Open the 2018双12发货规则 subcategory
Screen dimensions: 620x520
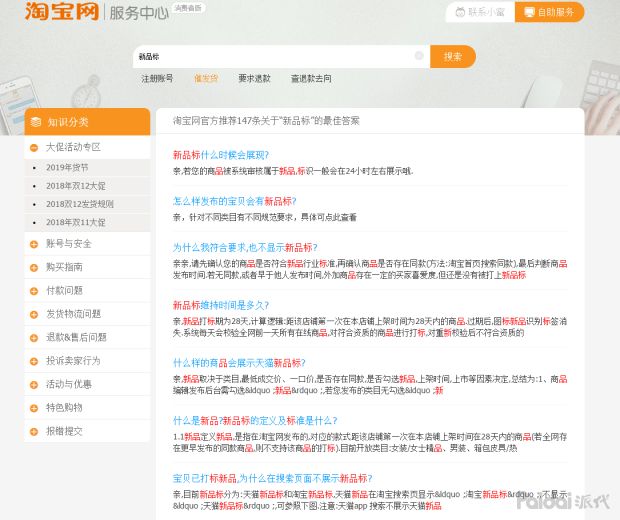(x=80, y=204)
